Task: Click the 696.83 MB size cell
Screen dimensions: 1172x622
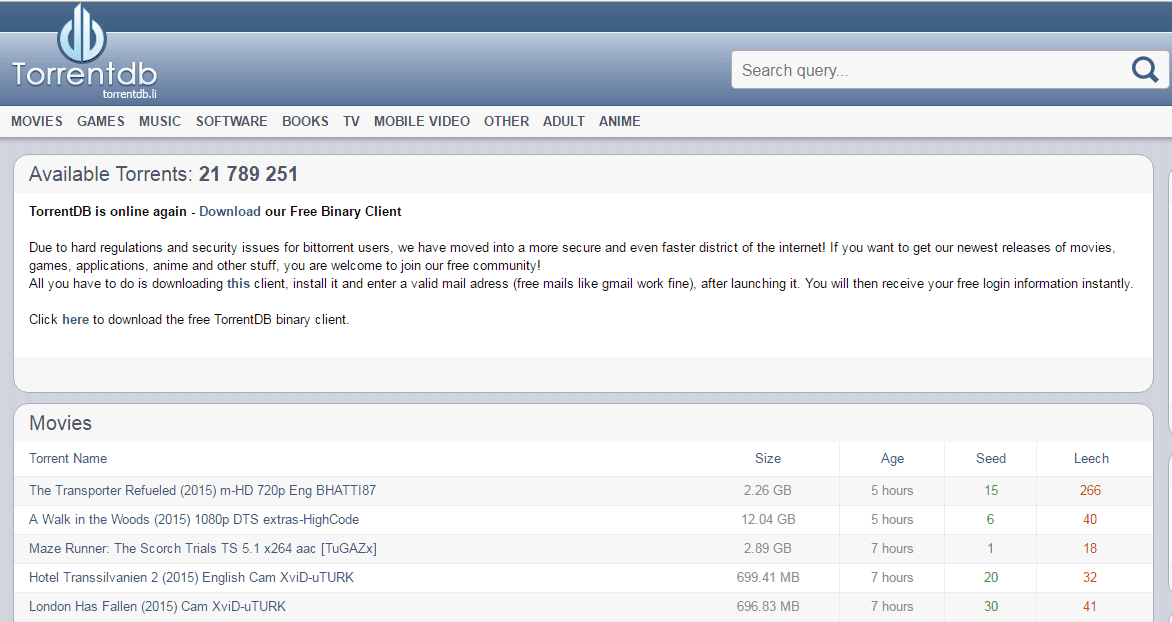Action: (x=768, y=606)
